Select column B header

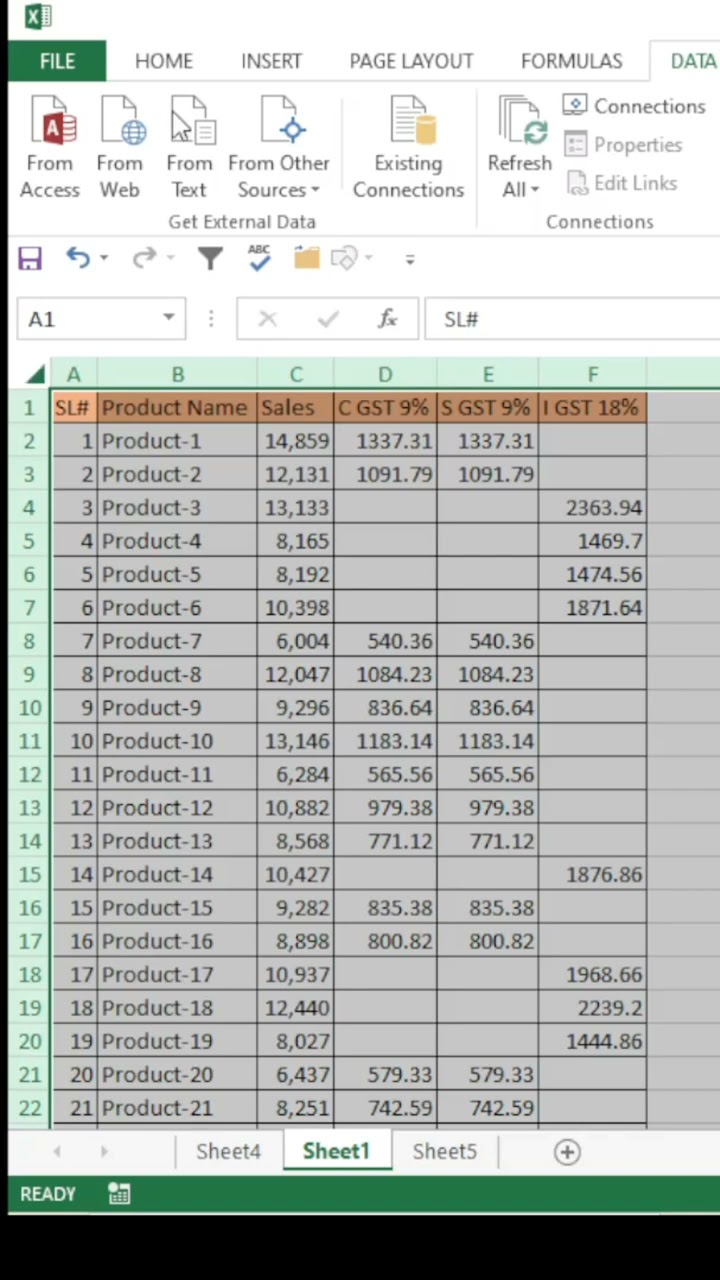click(177, 375)
